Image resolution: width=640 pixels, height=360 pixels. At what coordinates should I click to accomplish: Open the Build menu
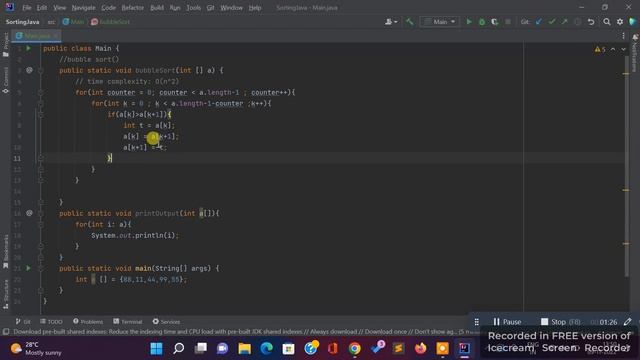[157, 8]
